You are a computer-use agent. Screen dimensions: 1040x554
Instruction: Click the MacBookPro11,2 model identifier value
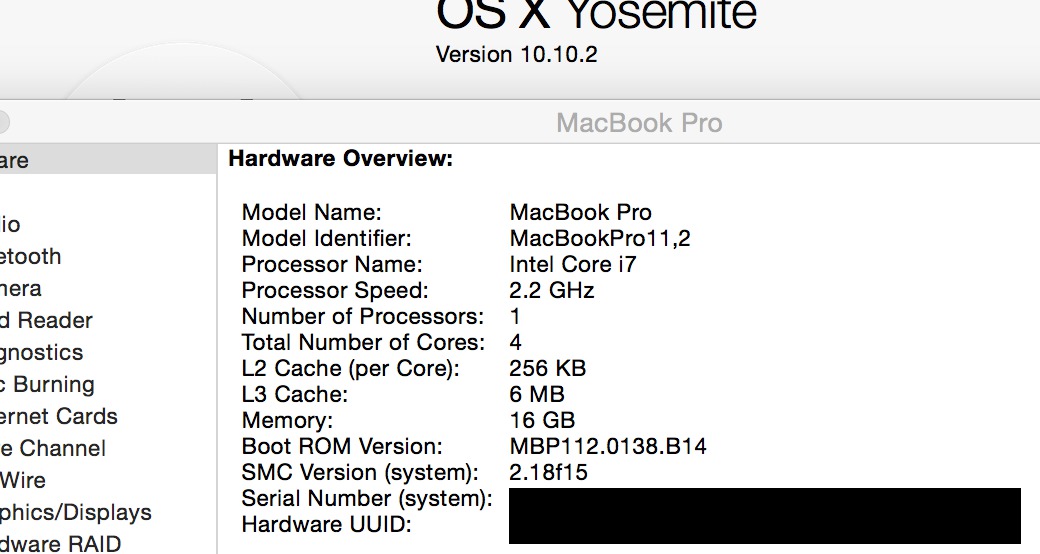[x=600, y=238]
